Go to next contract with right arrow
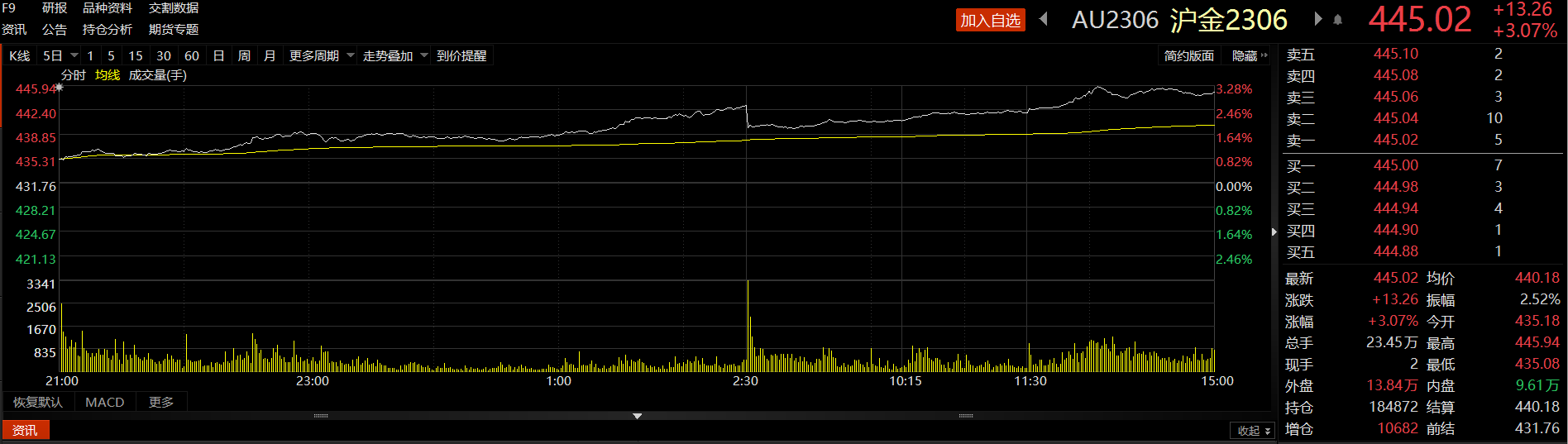 coord(1318,19)
